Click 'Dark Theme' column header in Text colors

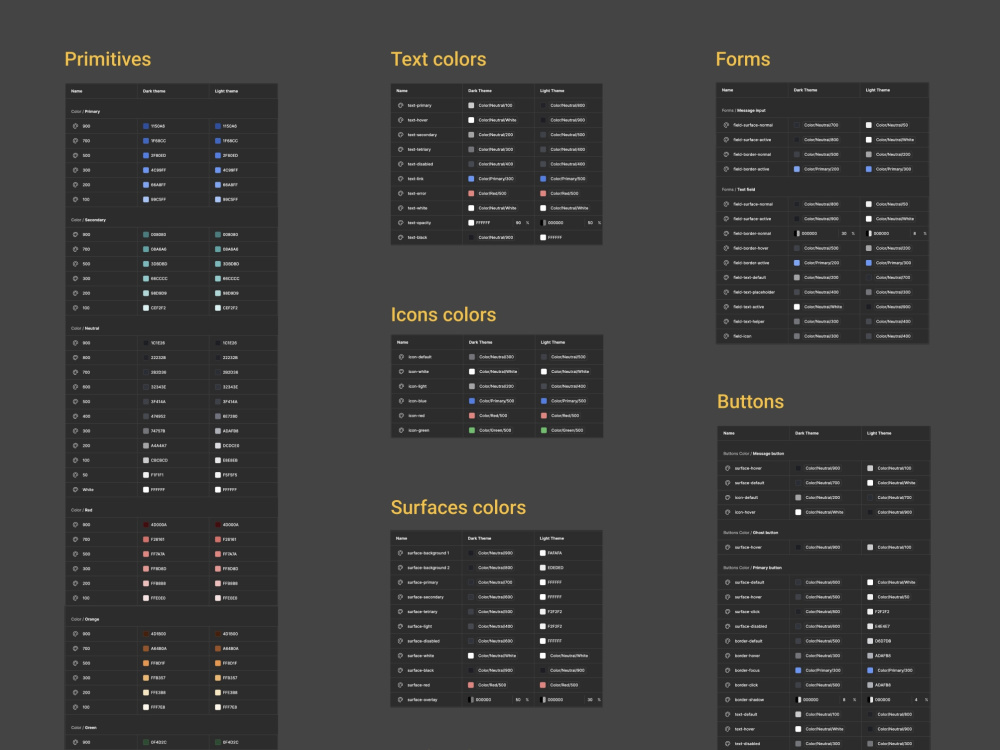[x=480, y=91]
